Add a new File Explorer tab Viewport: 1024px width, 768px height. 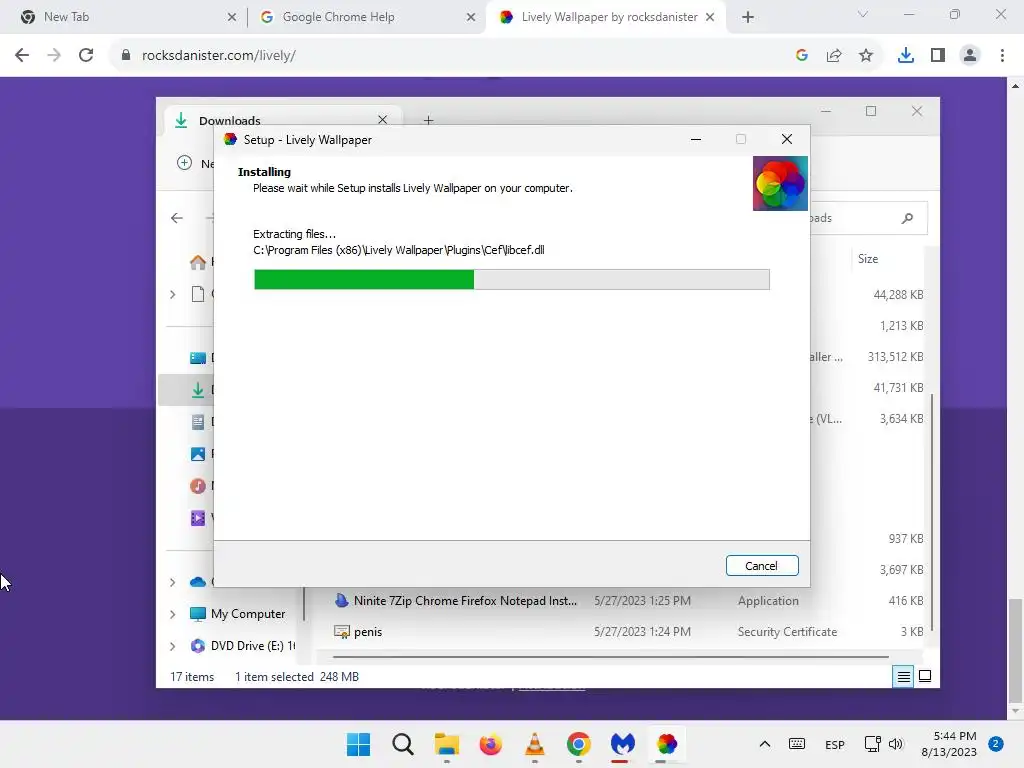428,120
